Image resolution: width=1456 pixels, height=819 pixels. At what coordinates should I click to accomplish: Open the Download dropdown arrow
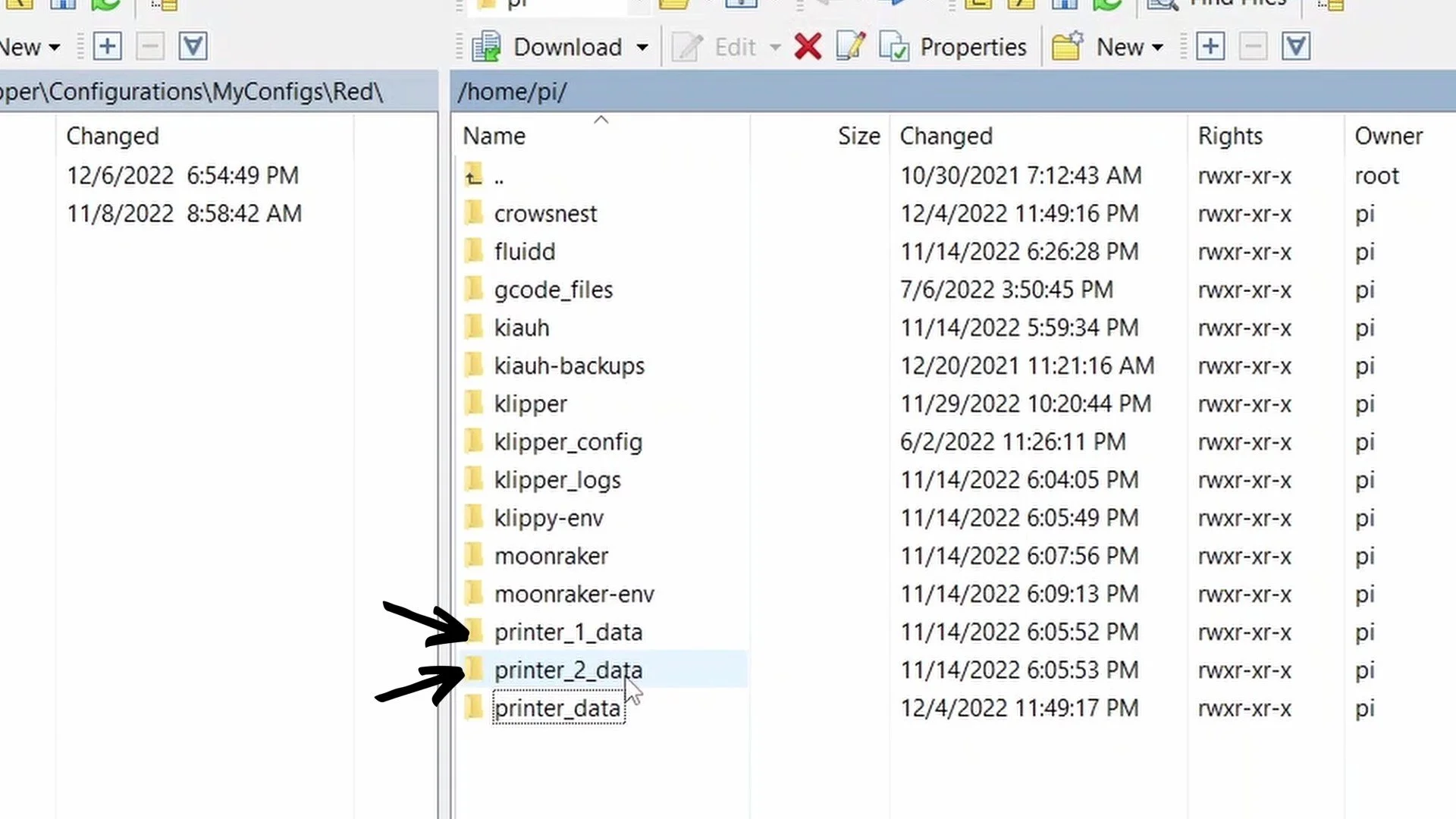642,47
